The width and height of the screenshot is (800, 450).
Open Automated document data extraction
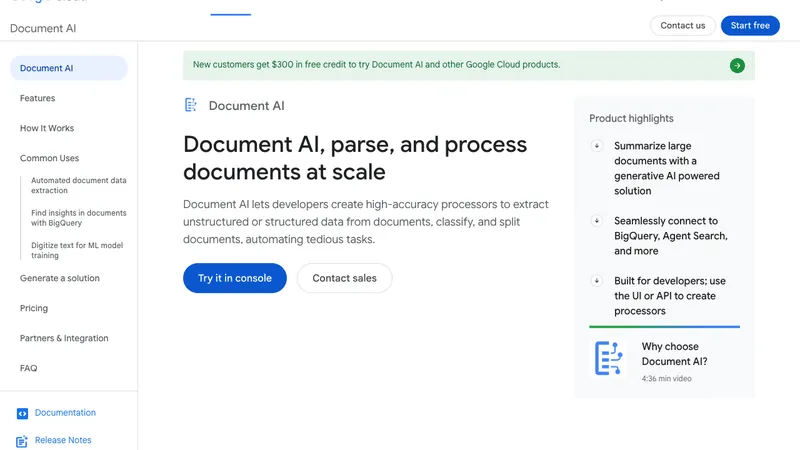[79, 185]
